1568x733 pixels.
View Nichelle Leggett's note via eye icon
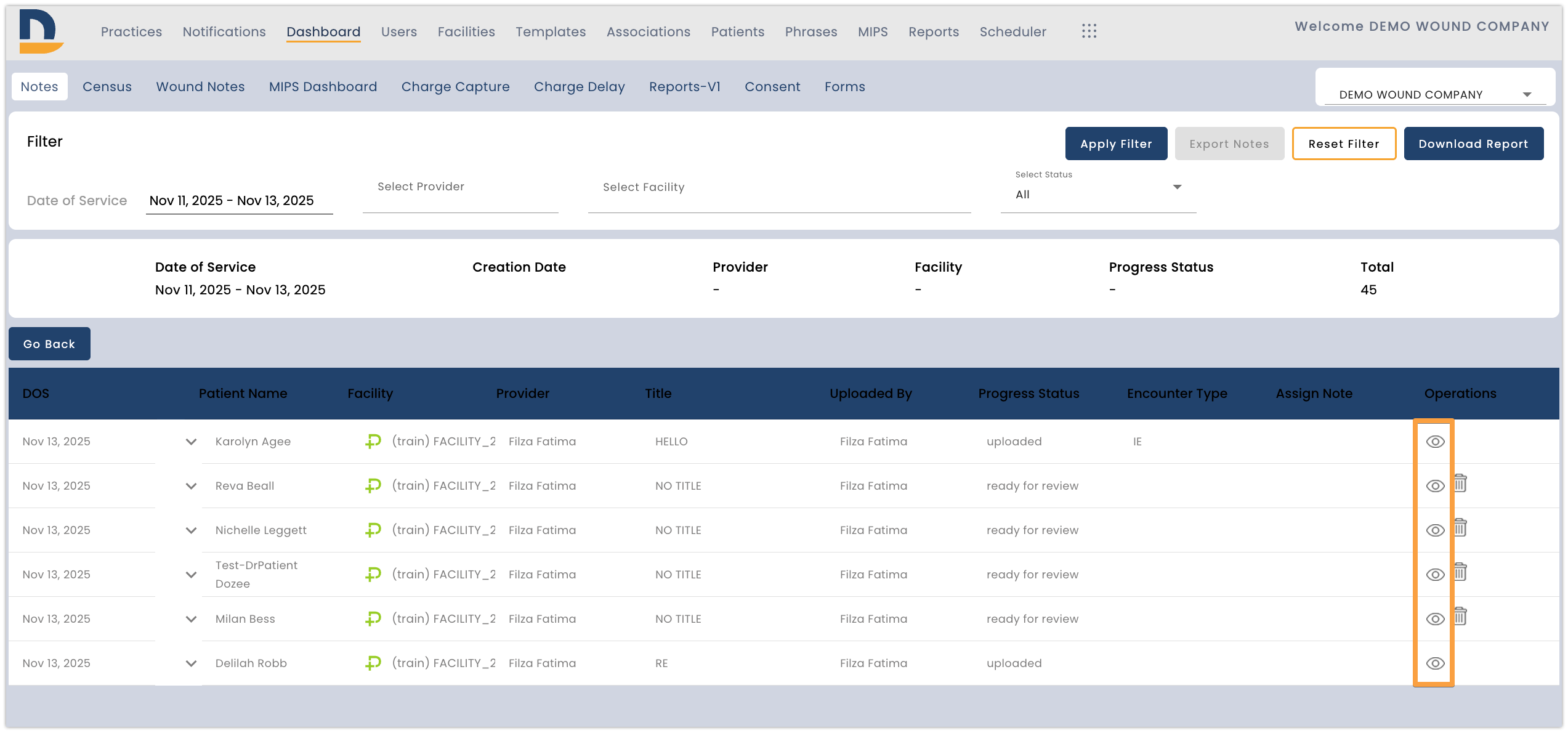coord(1435,530)
